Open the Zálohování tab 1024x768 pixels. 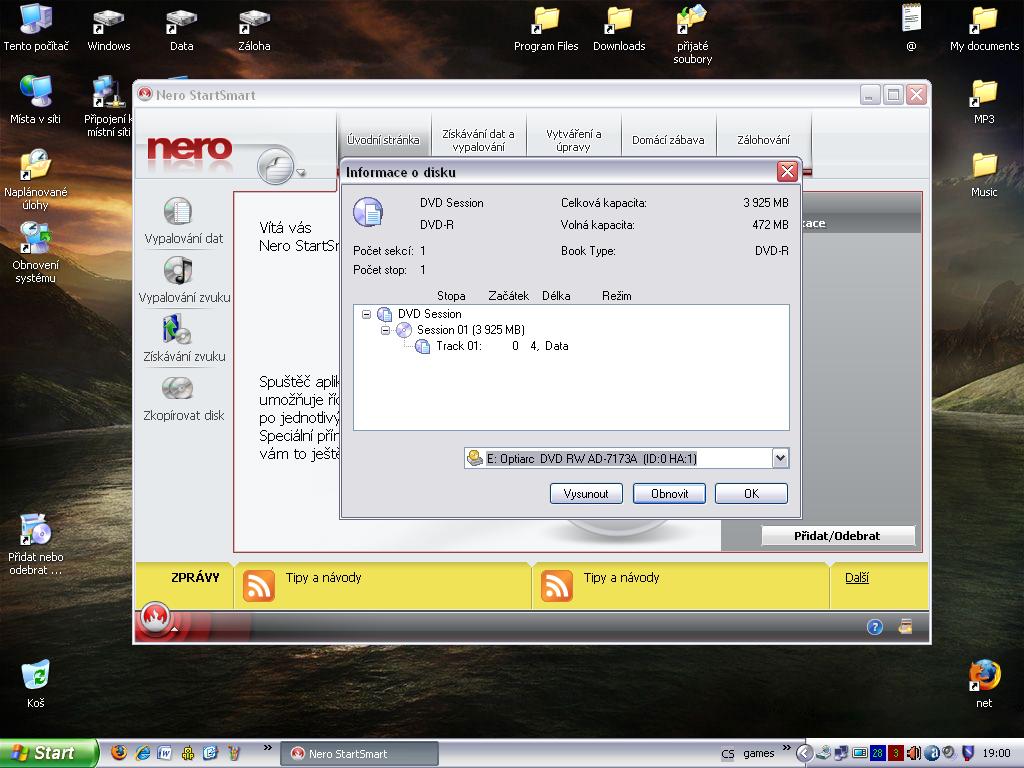tap(763, 140)
